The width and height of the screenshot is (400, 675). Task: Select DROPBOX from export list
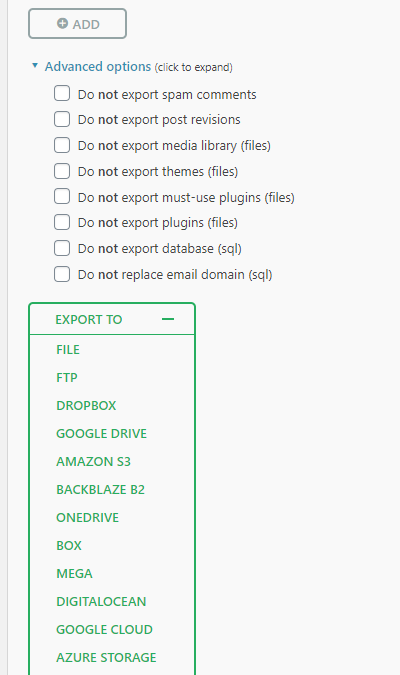[x=86, y=406]
